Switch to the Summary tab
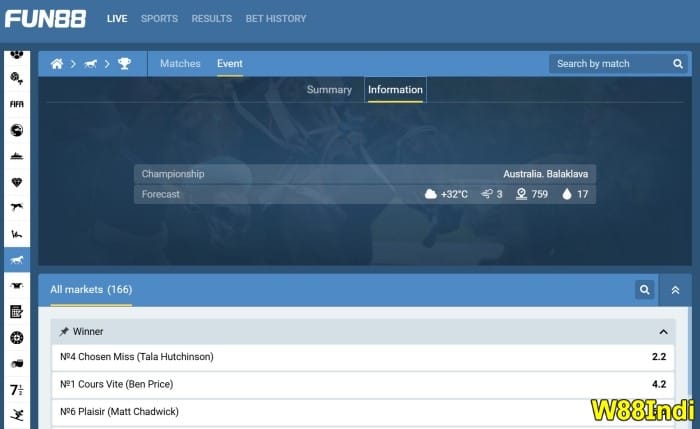The image size is (700, 429). [x=329, y=90]
